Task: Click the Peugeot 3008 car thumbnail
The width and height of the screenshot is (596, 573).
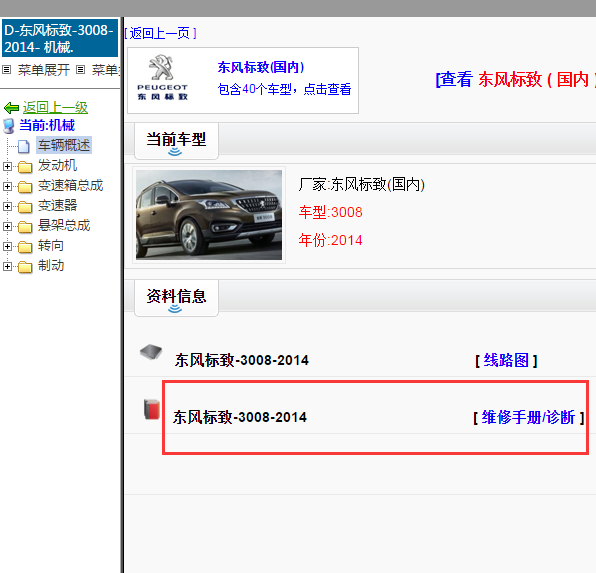Action: (209, 215)
